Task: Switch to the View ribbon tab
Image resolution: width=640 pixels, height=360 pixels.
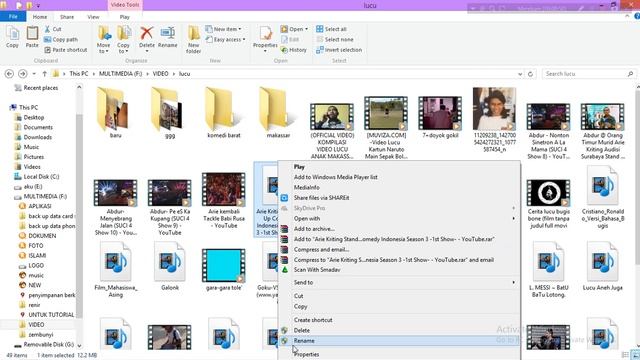Action: (x=93, y=17)
